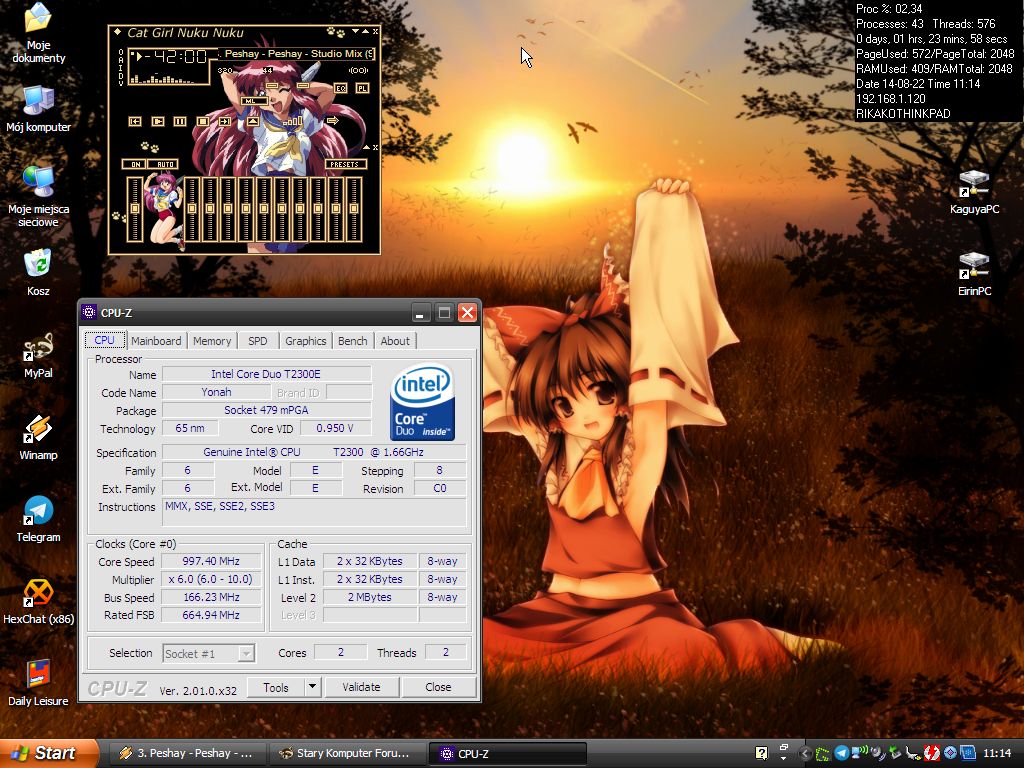This screenshot has height=768, width=1024.
Task: Open Winamp main menu diamond icon
Action: click(x=118, y=31)
